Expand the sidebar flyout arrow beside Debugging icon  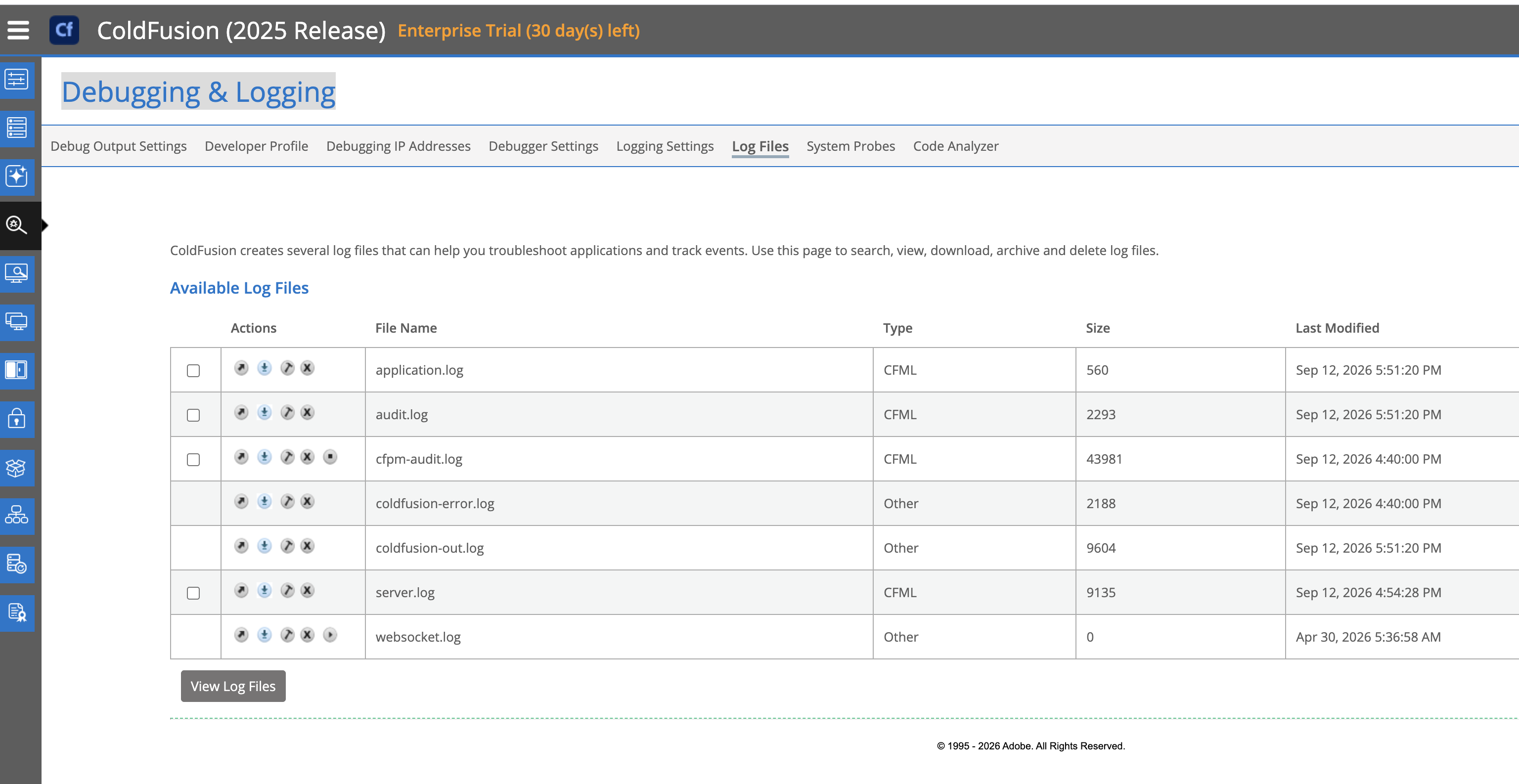45,225
